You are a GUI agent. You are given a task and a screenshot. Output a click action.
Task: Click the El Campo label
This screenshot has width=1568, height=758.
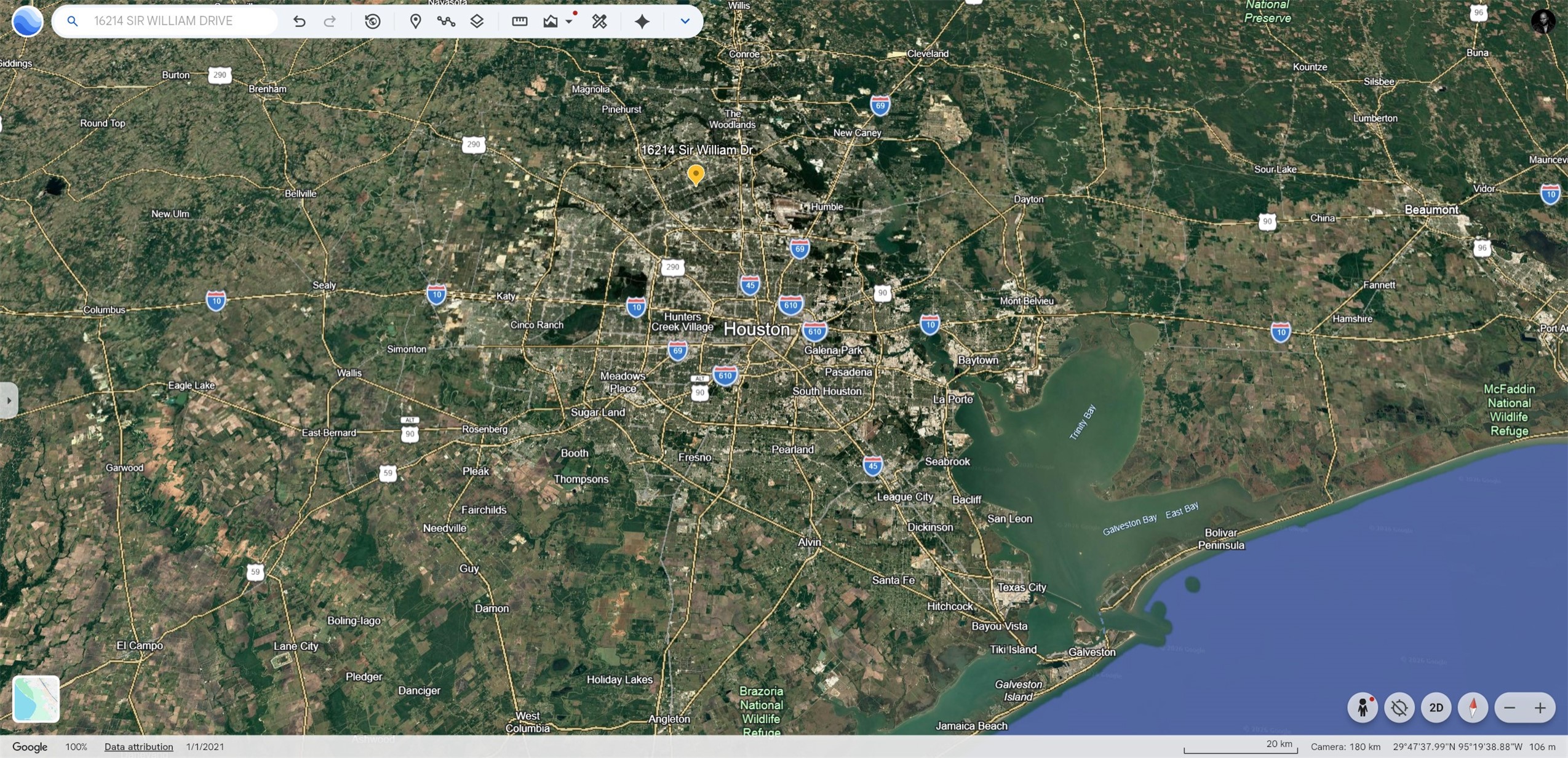[x=140, y=645]
